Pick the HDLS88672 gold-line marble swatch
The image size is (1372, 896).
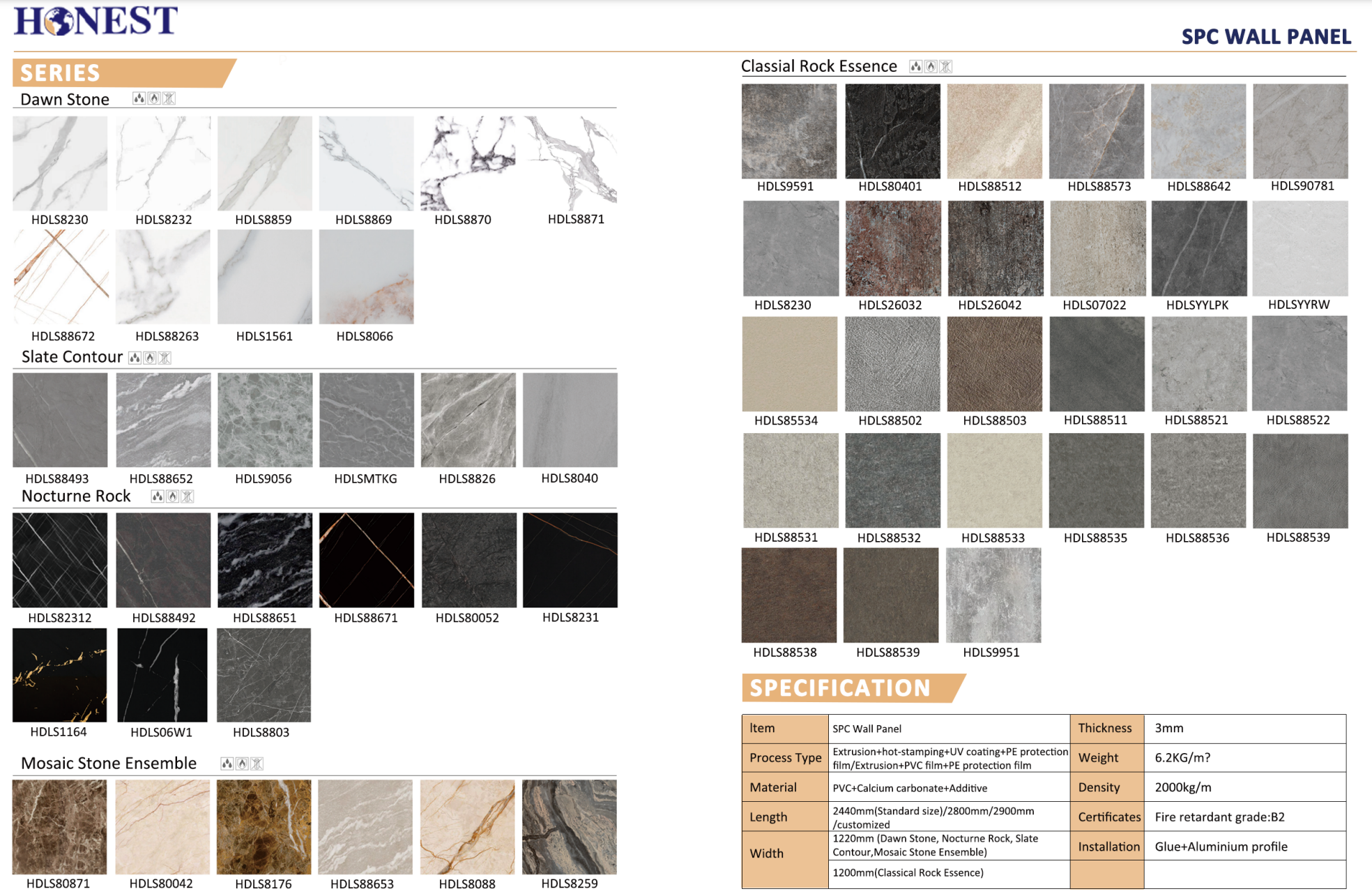(61, 277)
